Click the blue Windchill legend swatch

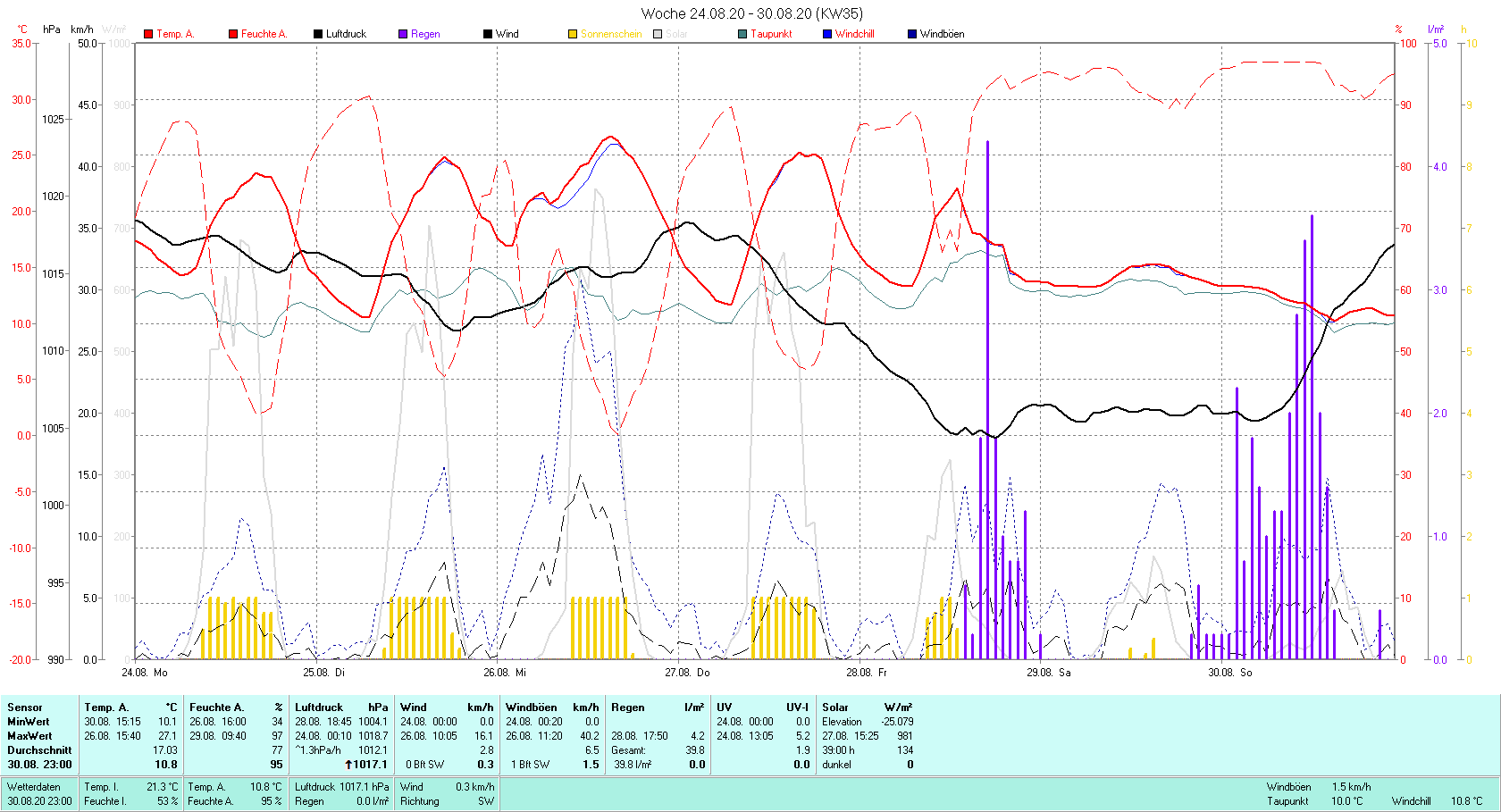tap(827, 34)
